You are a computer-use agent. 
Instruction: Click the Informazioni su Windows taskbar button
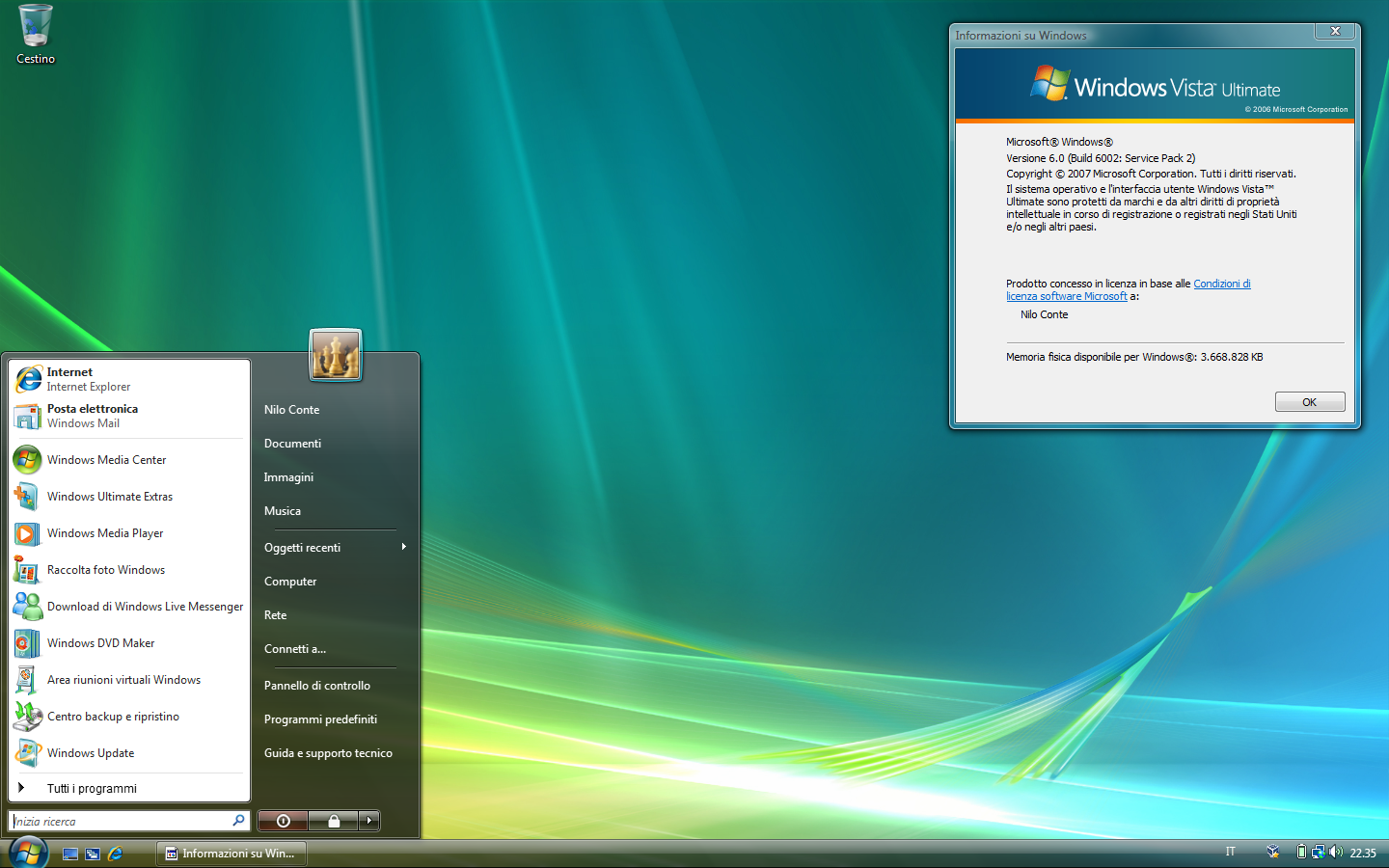click(x=231, y=854)
